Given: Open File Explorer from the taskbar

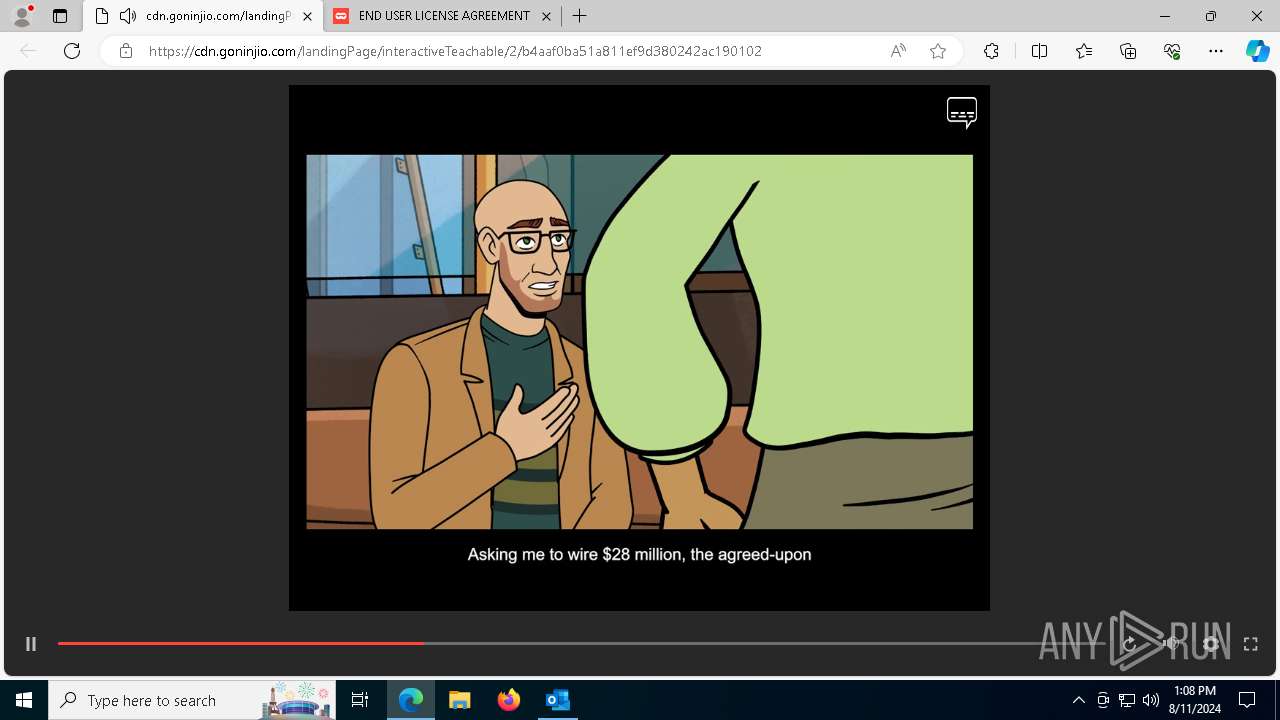Looking at the screenshot, I should coord(459,700).
